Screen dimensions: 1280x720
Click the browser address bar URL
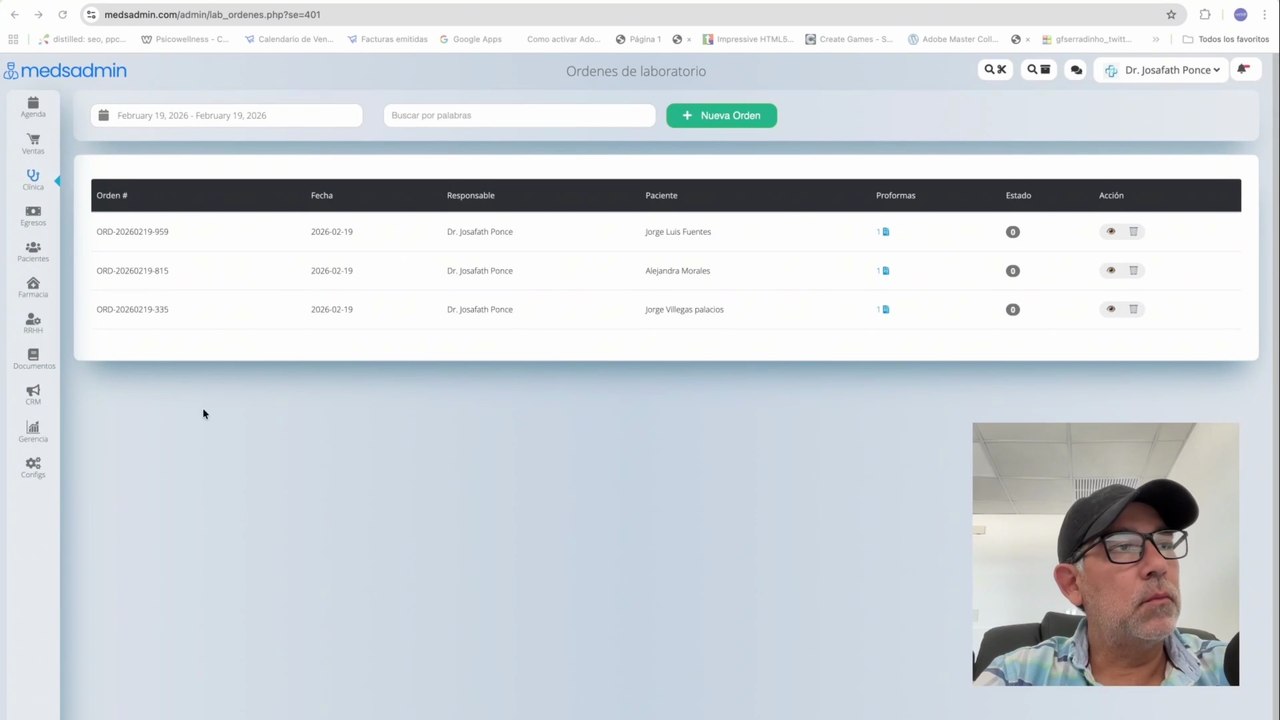coord(212,15)
